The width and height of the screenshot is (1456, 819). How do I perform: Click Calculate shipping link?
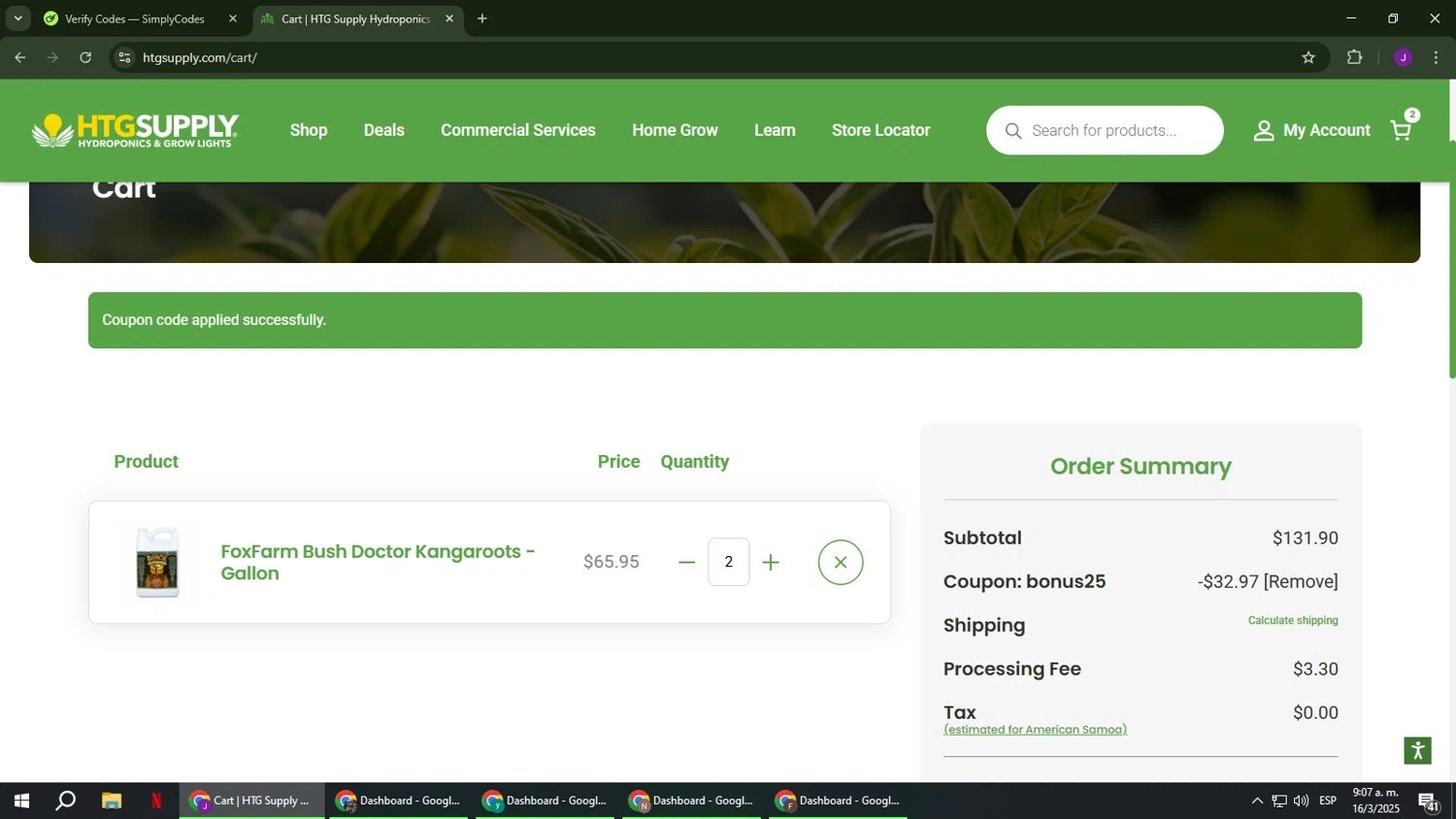tap(1293, 620)
